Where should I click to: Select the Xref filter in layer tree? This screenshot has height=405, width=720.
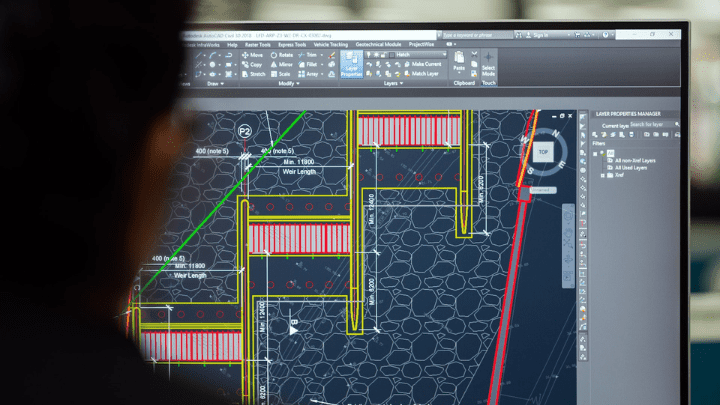pos(620,175)
